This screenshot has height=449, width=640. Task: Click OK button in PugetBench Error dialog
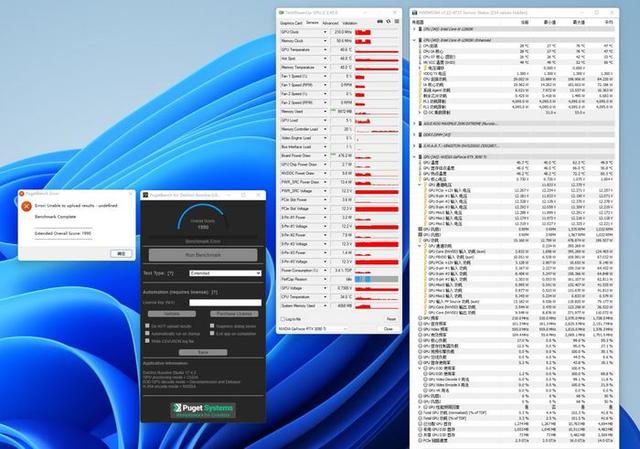click(x=121, y=253)
